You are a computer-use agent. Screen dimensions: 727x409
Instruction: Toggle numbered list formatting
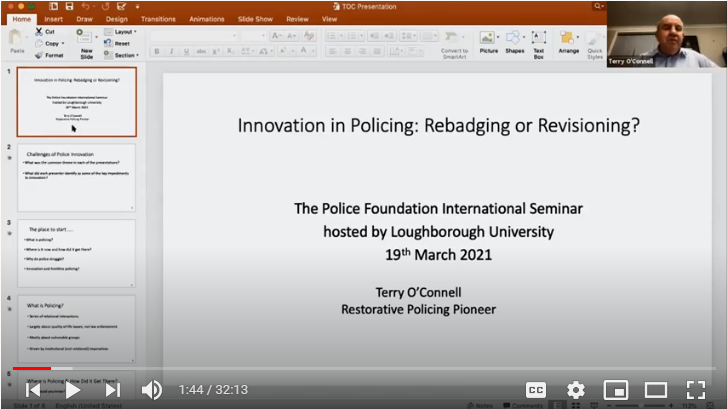[352, 36]
